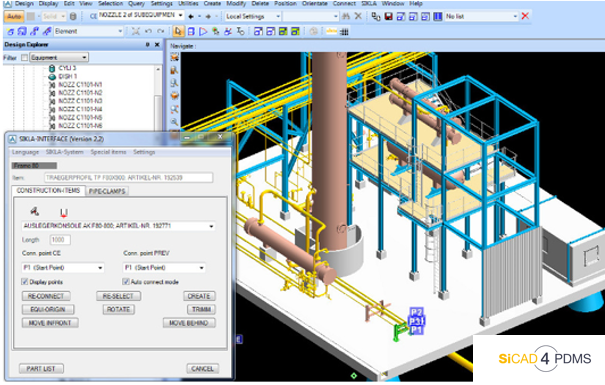Click the bottom magnifier zoom icon in sidebar
605x385 pixels.
pos(174,122)
